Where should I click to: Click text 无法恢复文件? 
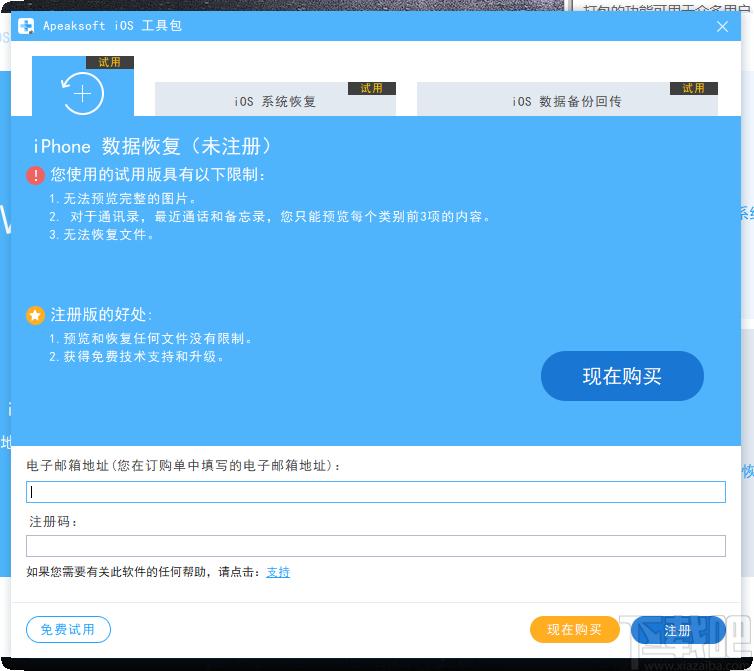pos(101,235)
